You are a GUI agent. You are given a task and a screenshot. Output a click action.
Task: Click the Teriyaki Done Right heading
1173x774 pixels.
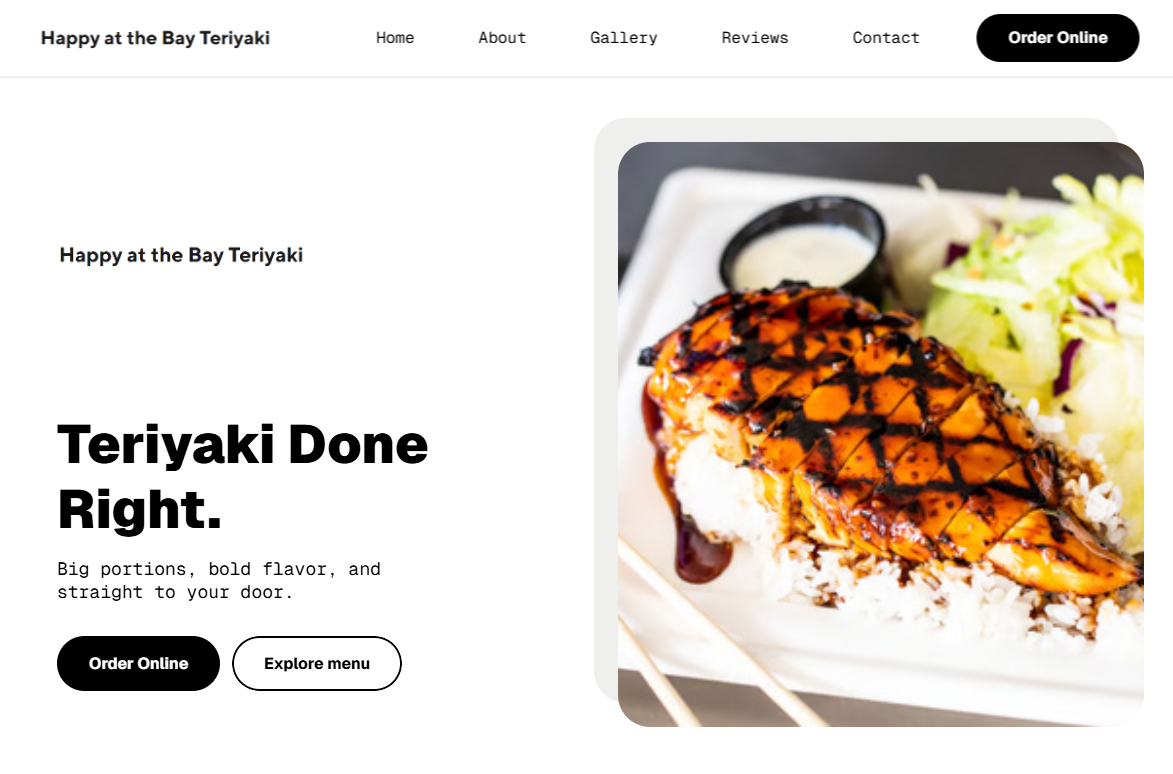(242, 476)
